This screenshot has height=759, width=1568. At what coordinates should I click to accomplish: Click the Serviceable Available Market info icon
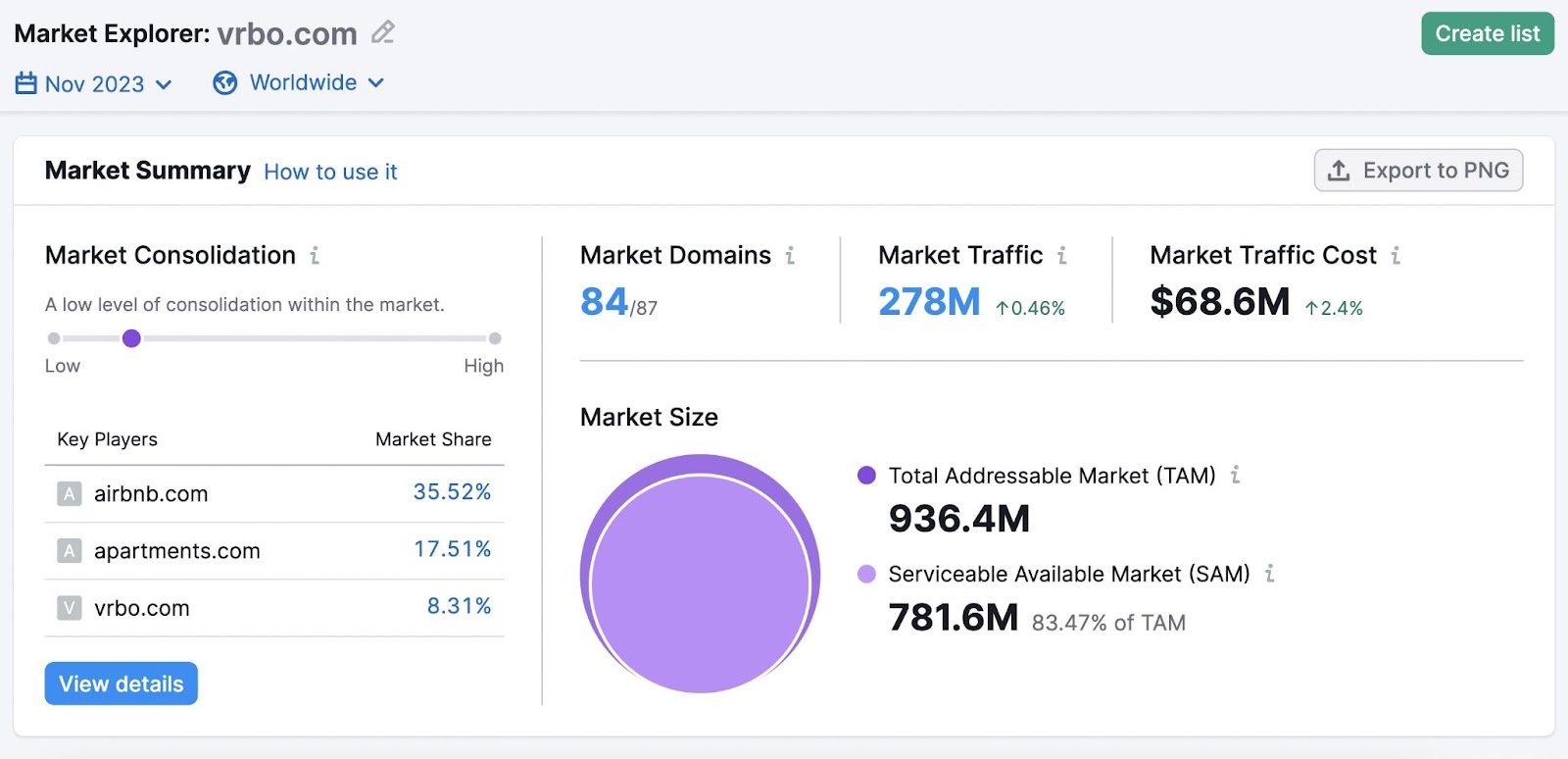click(1269, 574)
